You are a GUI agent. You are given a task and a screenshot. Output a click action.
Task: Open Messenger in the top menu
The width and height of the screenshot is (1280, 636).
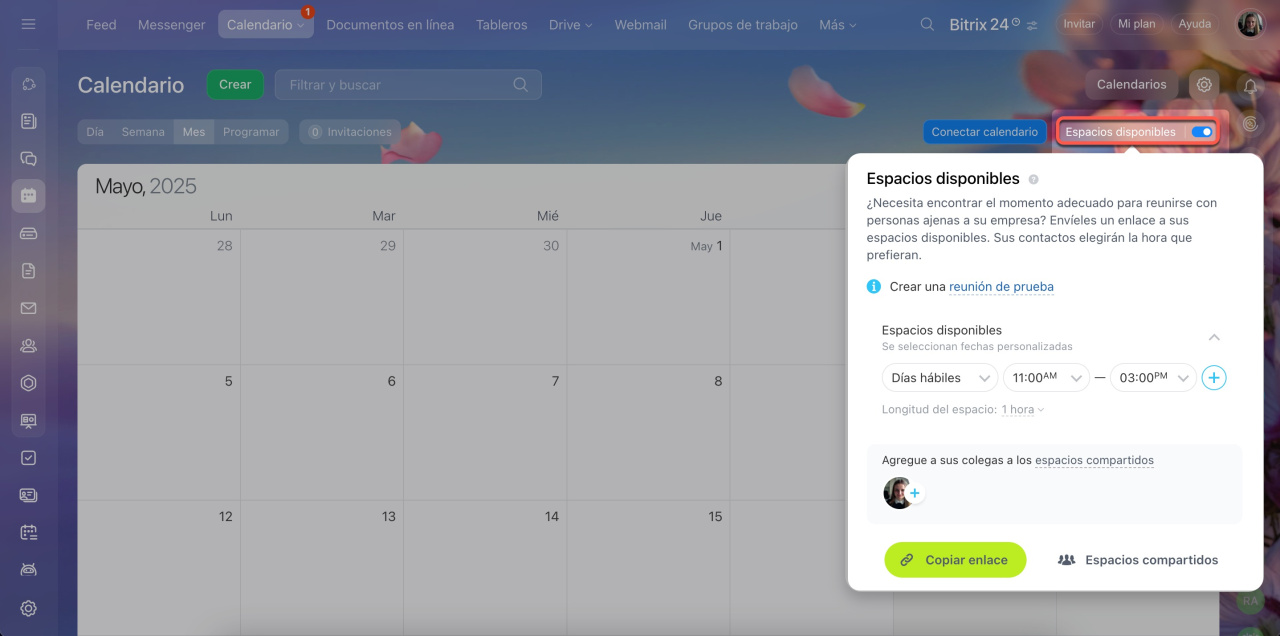(171, 24)
